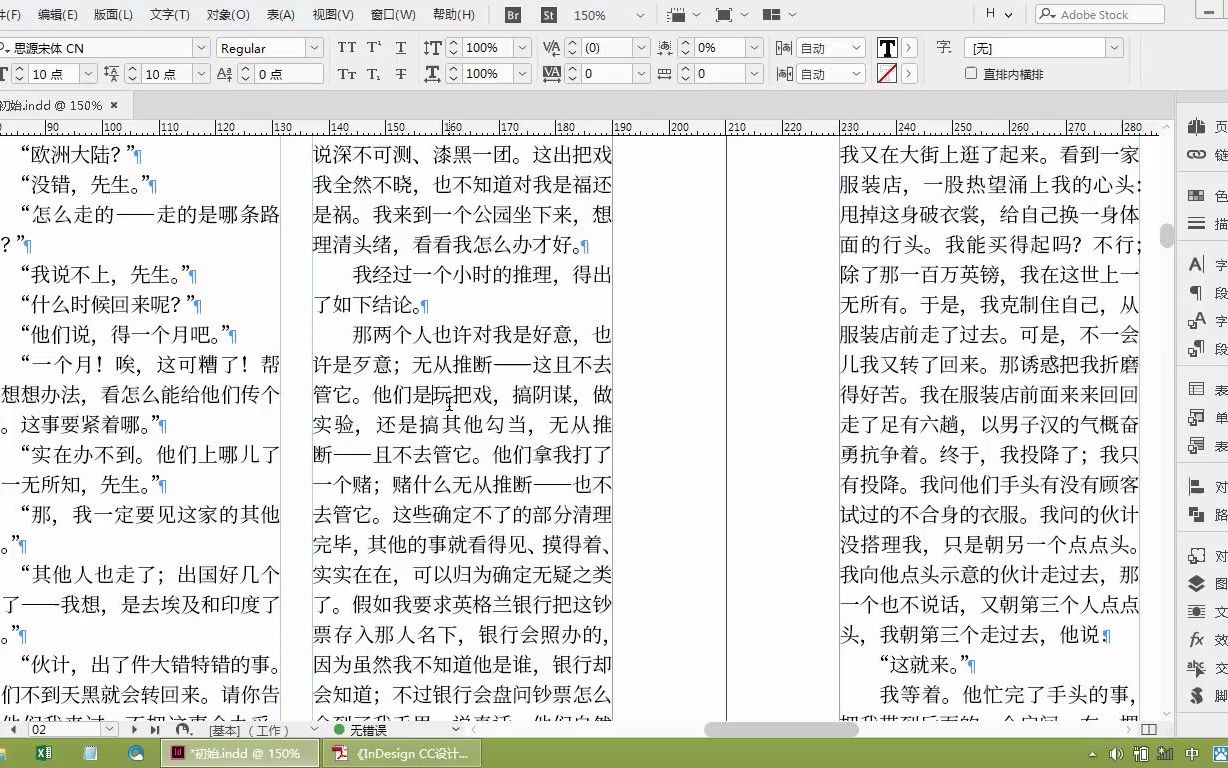The height and width of the screenshot is (768, 1228).
Task: Launch Adobe Bridge from the toolbar
Action: 512,15
